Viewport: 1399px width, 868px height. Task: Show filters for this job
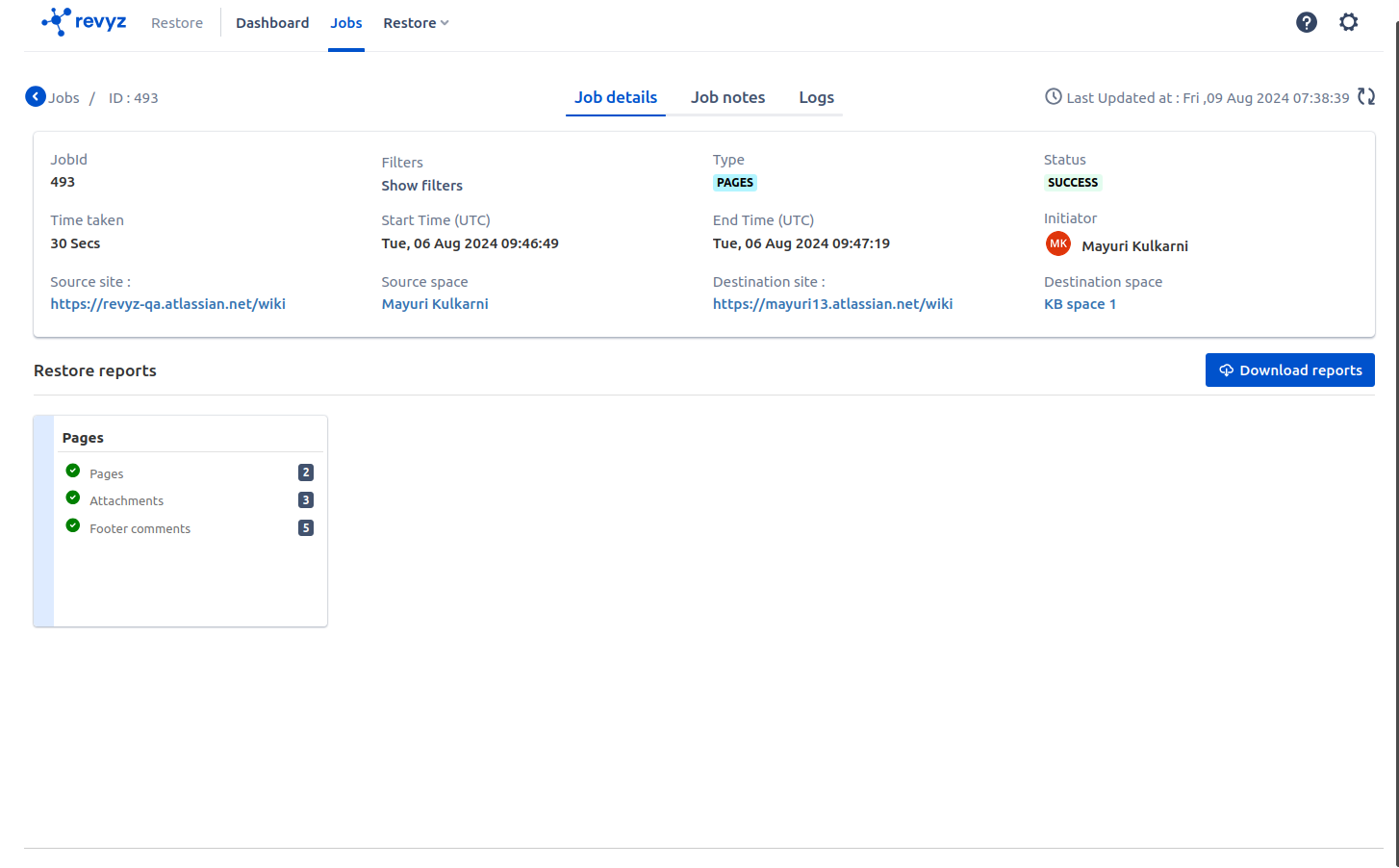tap(421, 186)
